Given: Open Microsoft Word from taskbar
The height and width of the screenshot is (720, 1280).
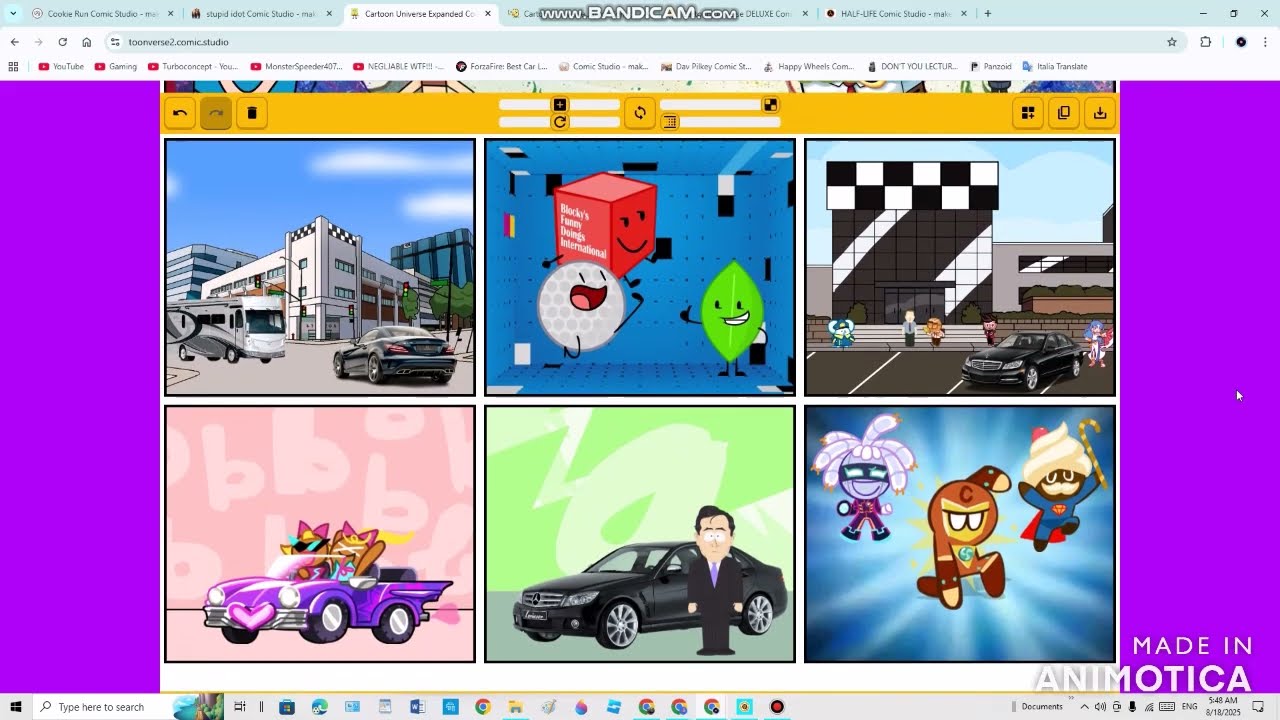Looking at the screenshot, I should click(x=418, y=707).
